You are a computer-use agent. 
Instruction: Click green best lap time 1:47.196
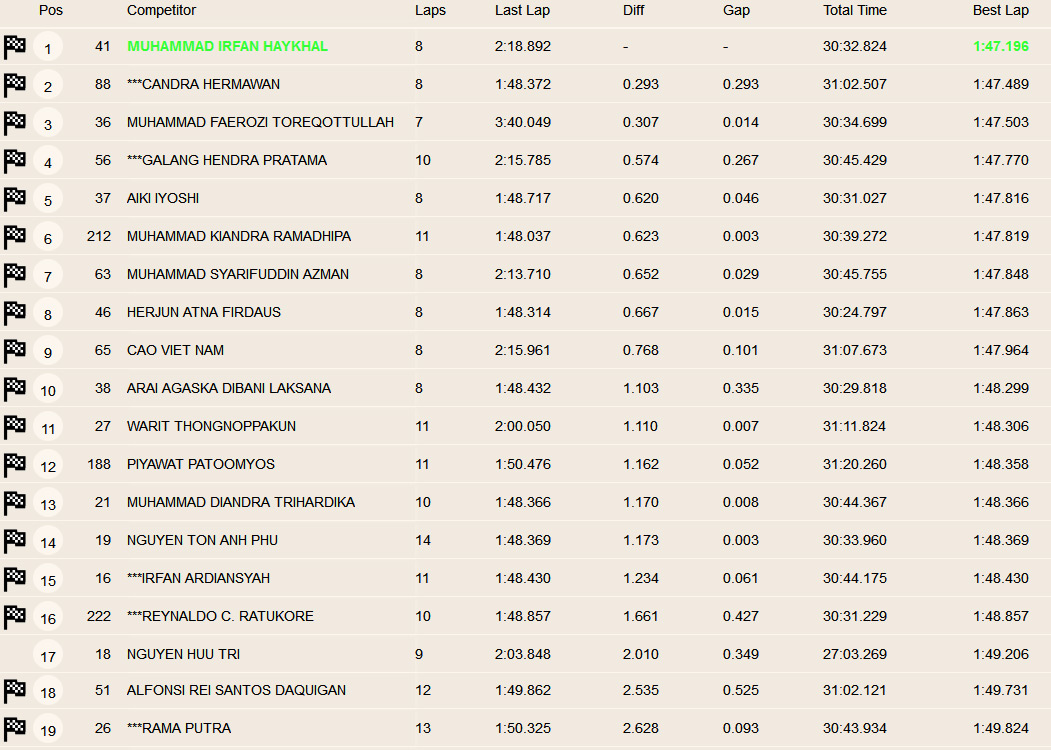coord(1000,46)
